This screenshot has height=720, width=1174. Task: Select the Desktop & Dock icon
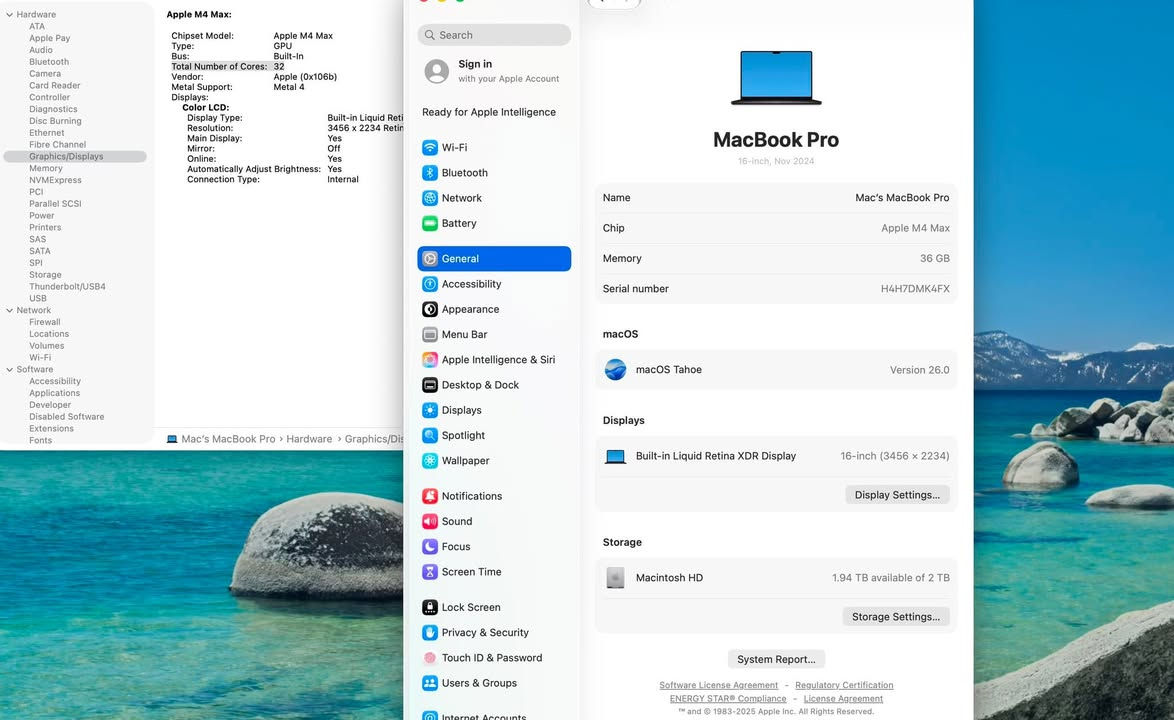[x=430, y=385]
